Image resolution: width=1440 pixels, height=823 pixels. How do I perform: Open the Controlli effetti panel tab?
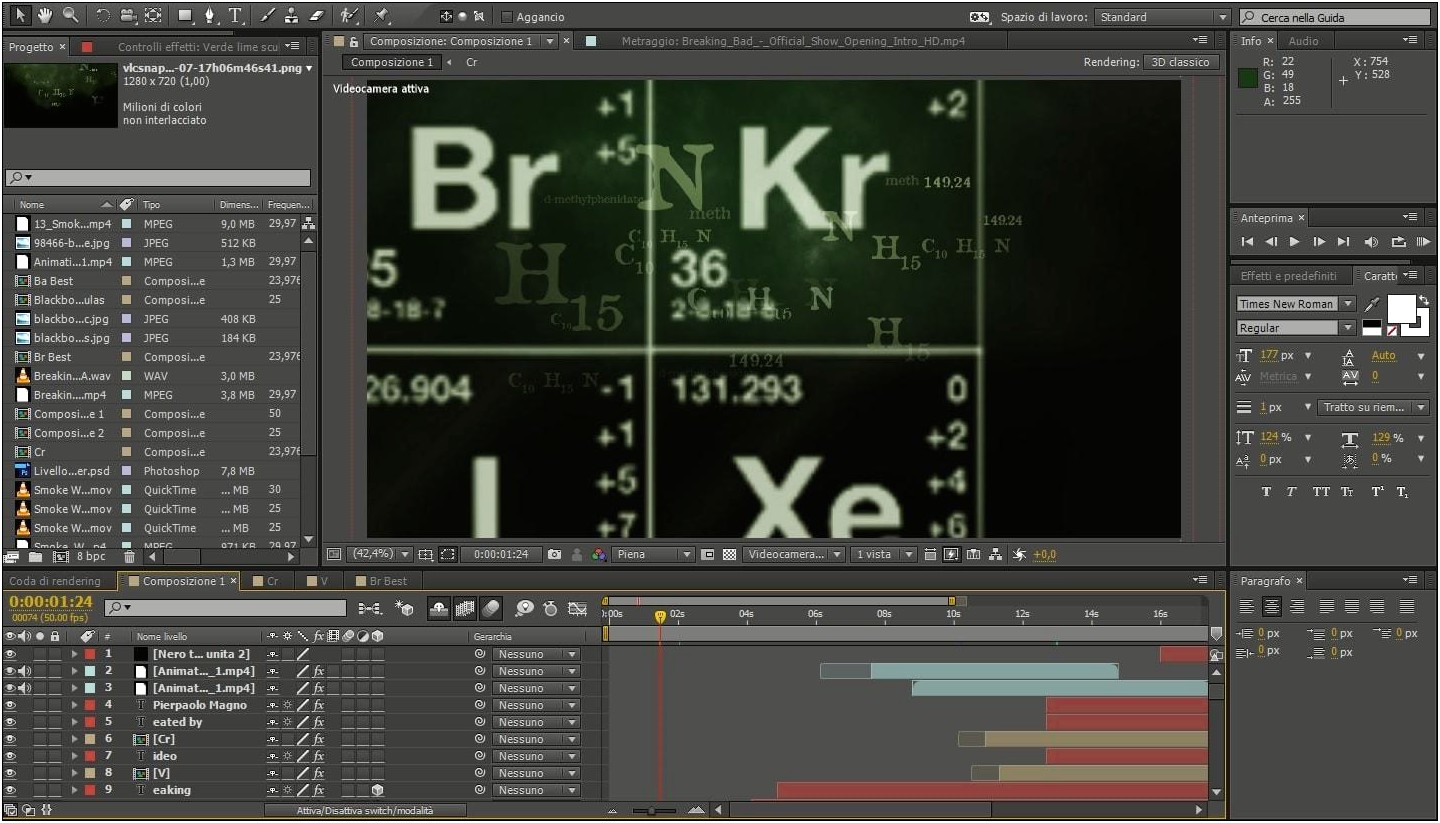coord(199,47)
